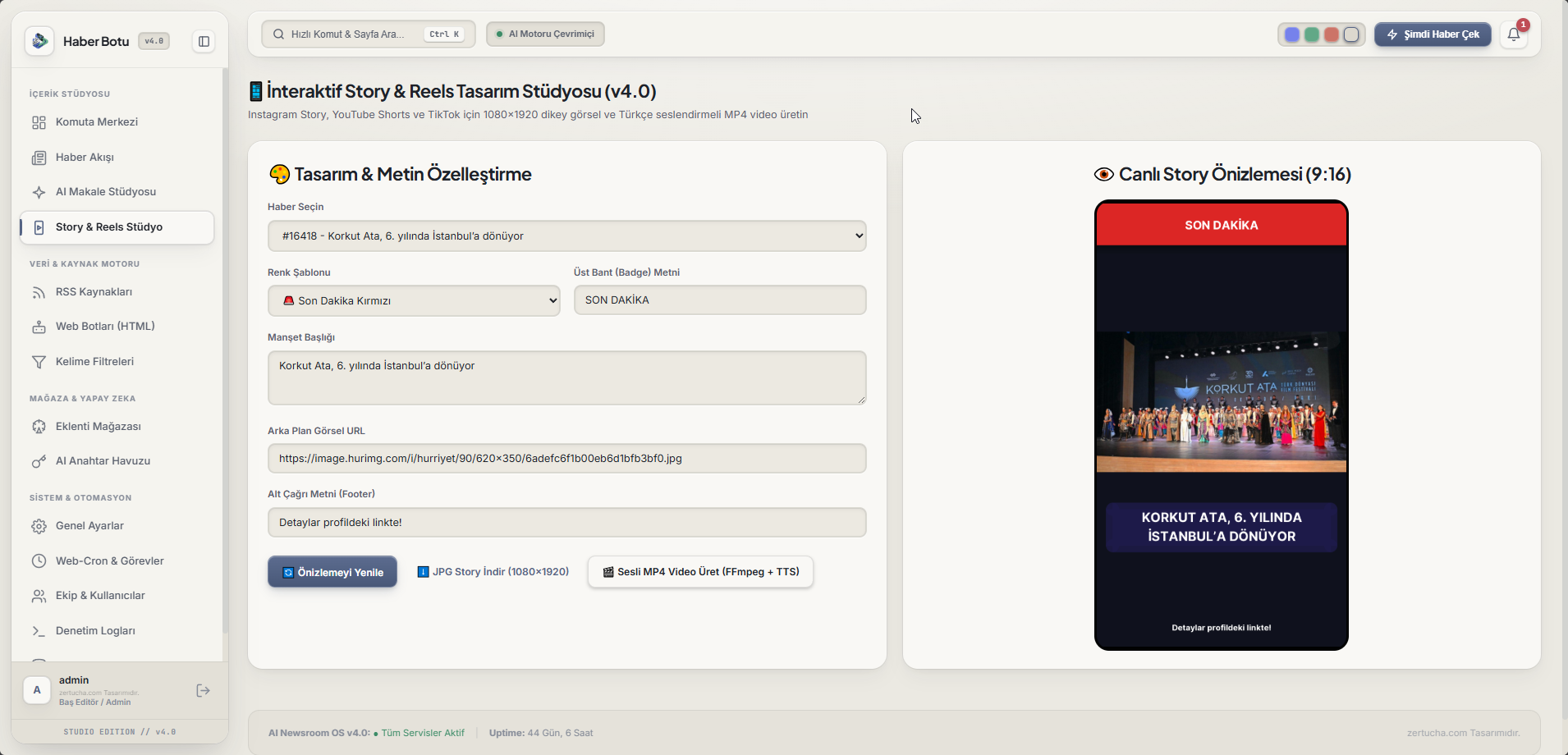1568x755 pixels.
Task: Click the AI Anahtar Havuzu key icon
Action: coord(39,461)
